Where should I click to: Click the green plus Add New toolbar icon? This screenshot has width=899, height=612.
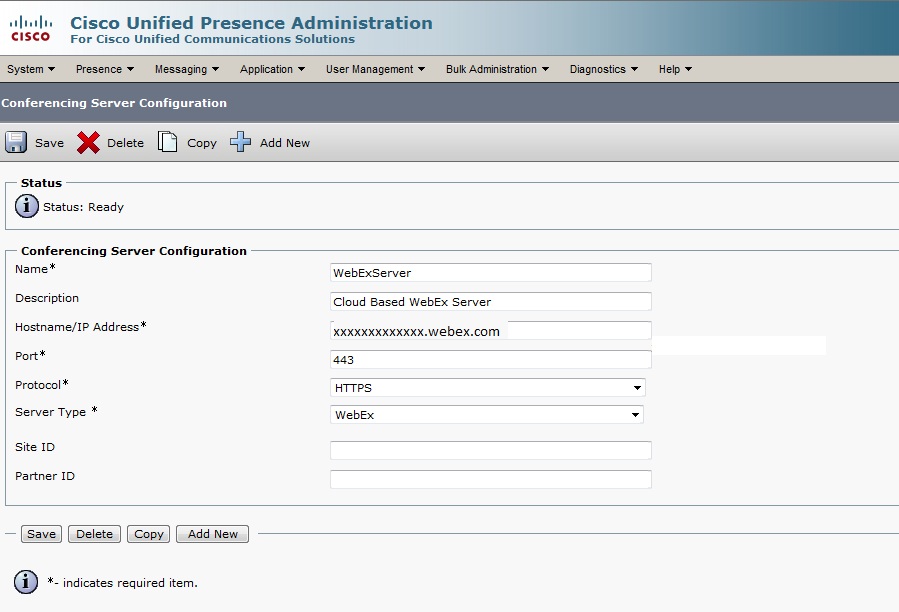pyautogui.click(x=240, y=142)
